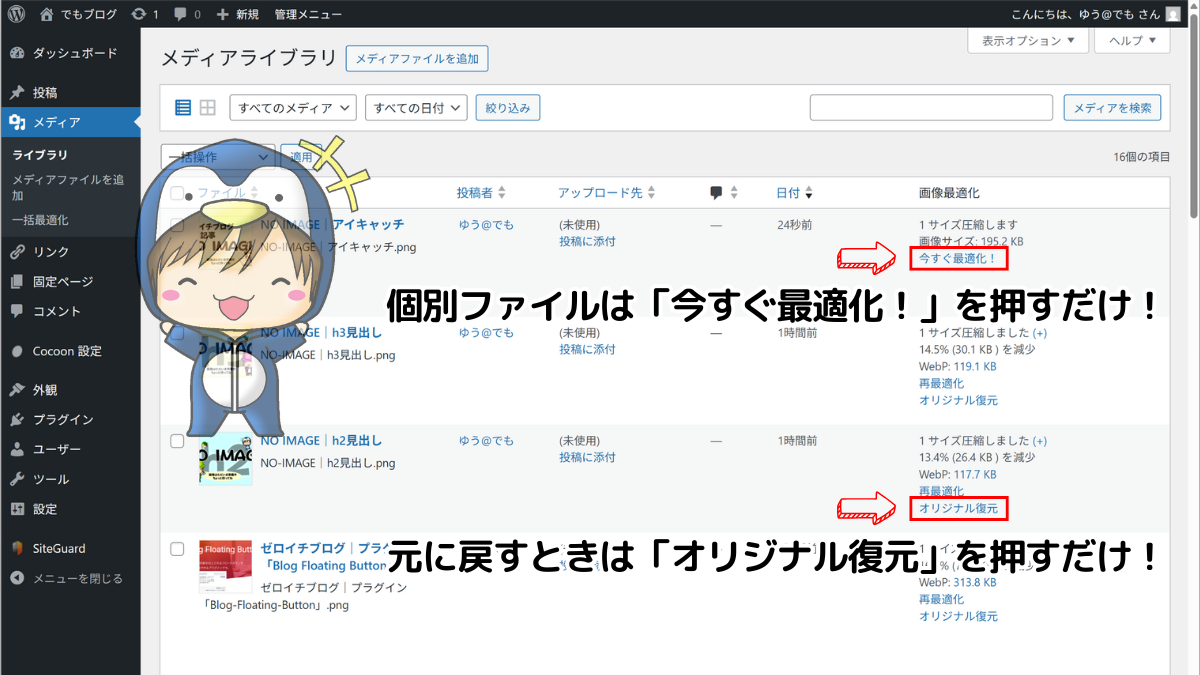Open comments bubble in admin bar

180,15
